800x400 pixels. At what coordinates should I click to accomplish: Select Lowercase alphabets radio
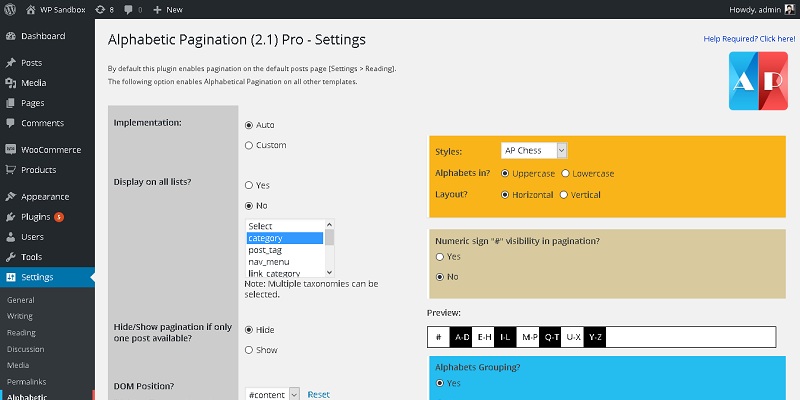point(565,173)
